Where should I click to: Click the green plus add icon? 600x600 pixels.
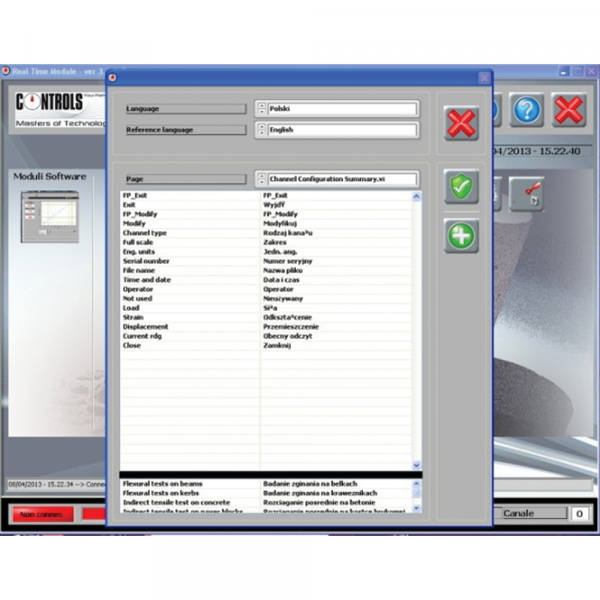[461, 236]
